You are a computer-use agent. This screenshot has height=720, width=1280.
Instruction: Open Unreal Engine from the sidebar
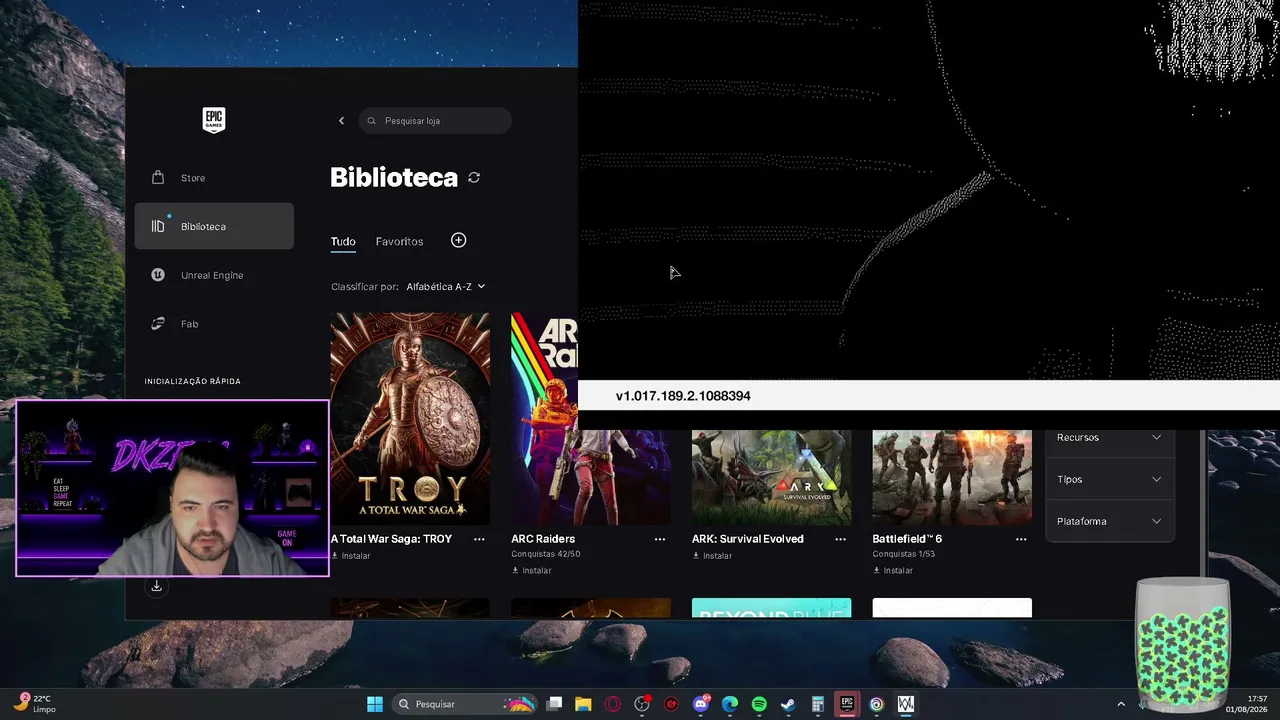coord(214,275)
